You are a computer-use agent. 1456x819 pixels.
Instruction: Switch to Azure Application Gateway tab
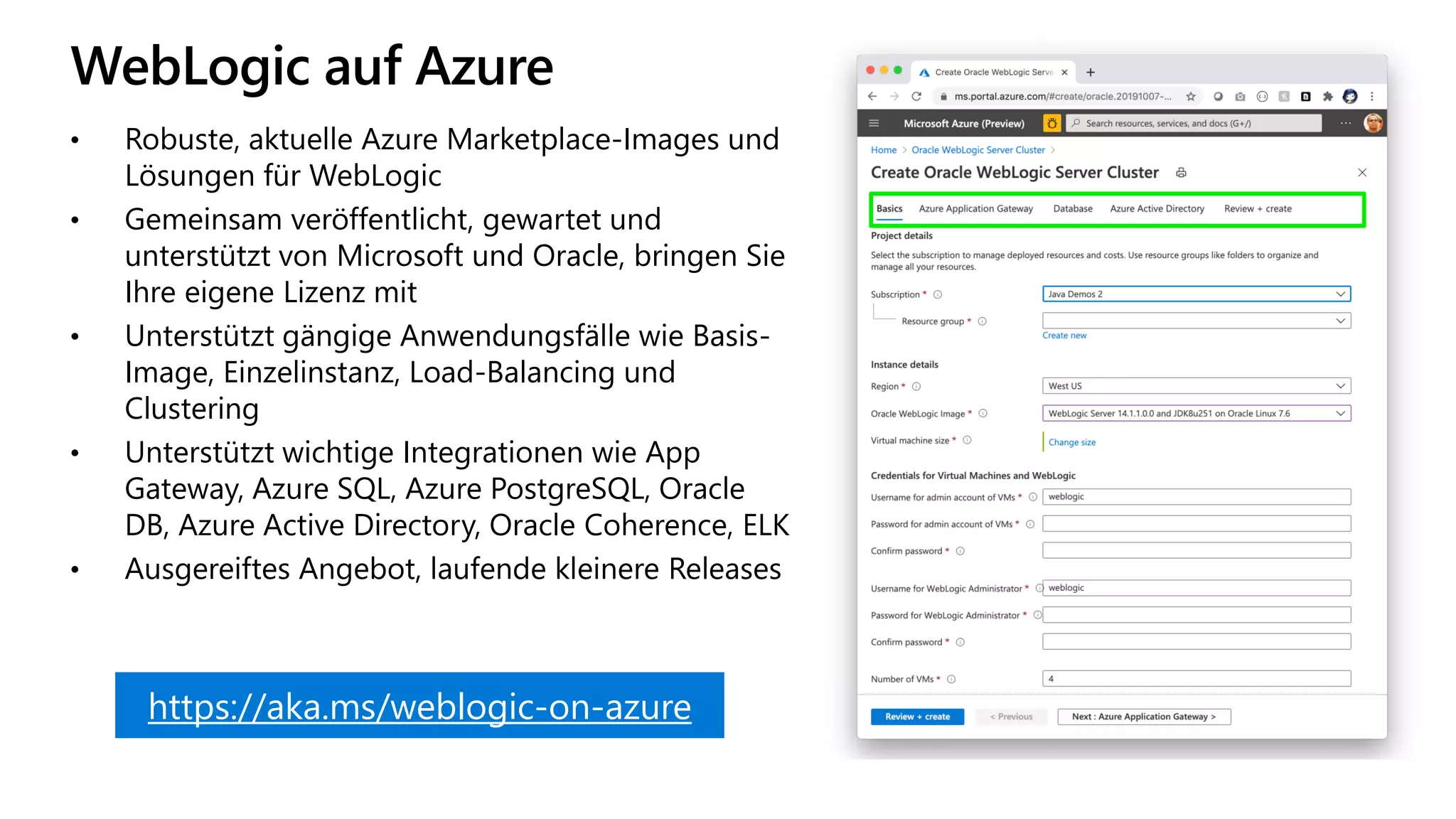tap(975, 208)
